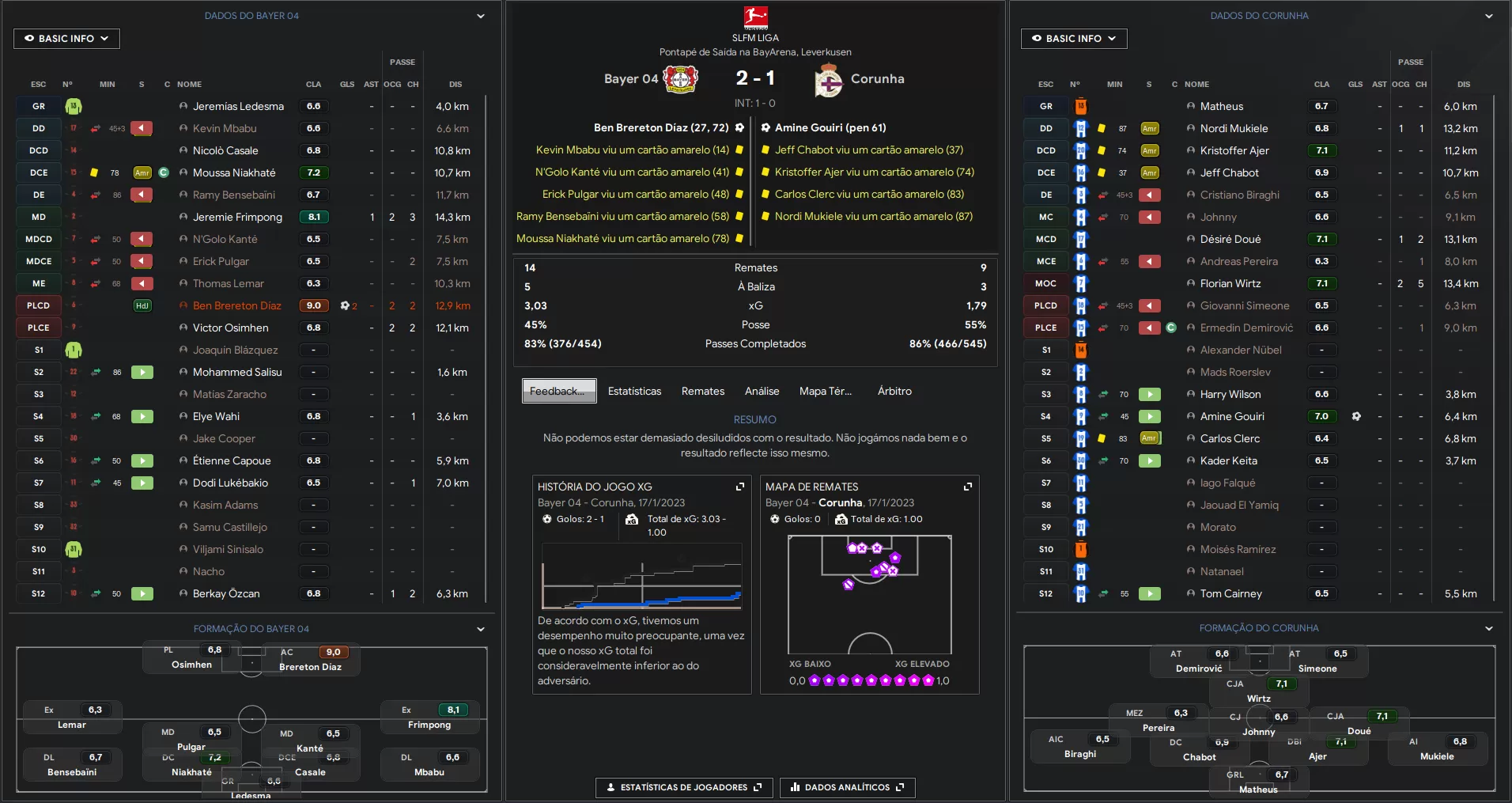This screenshot has width=1512, height=803.
Task: Open the Mapa Tér... tab
Action: pyautogui.click(x=825, y=391)
